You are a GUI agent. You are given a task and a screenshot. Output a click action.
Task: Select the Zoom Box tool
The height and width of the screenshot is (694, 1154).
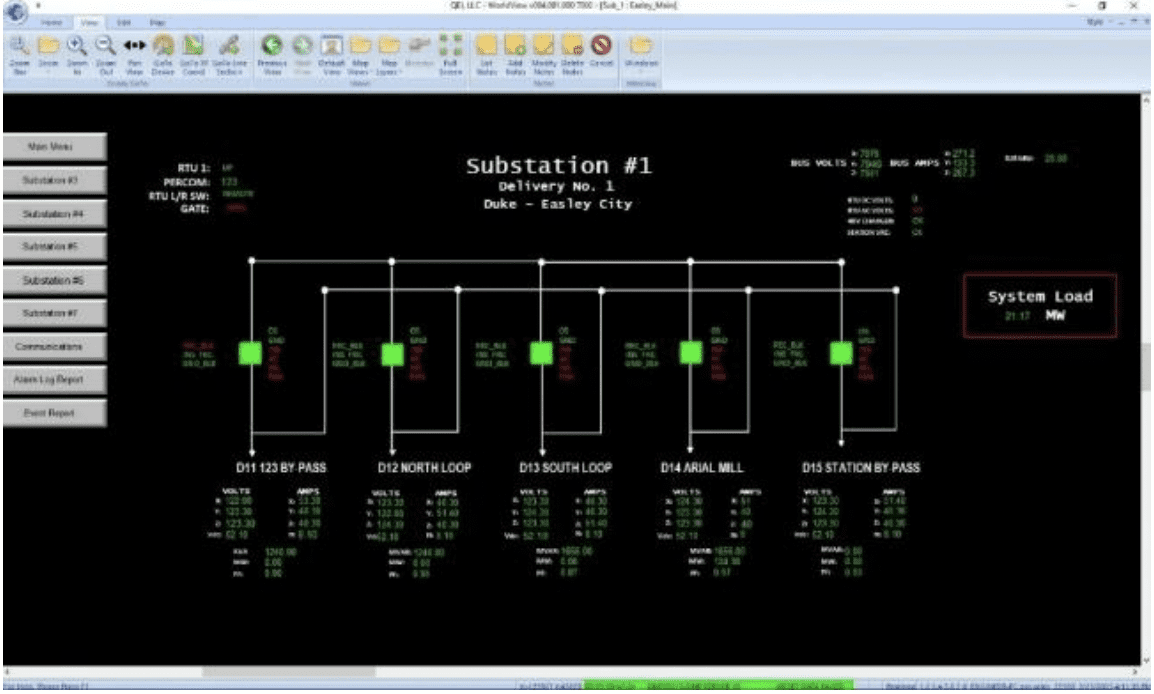19,54
